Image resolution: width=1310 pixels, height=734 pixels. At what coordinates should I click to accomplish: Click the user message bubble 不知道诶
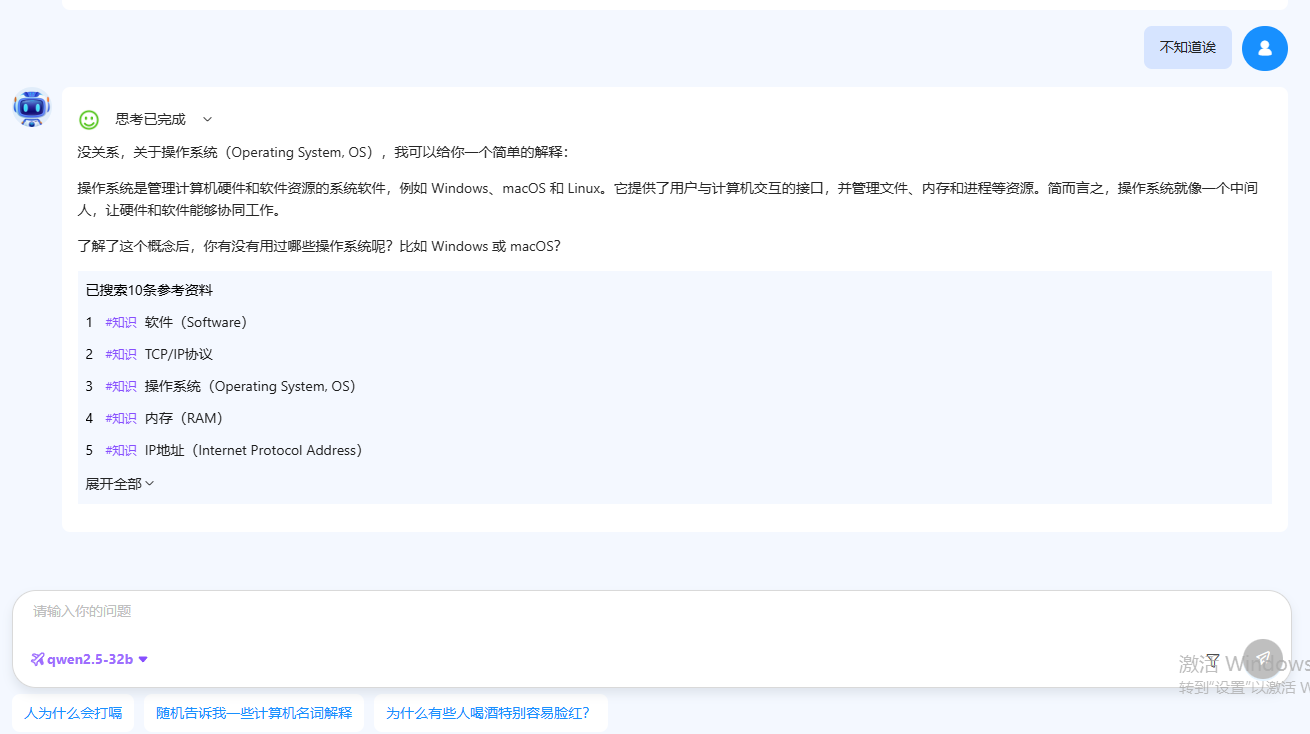[x=1187, y=48]
